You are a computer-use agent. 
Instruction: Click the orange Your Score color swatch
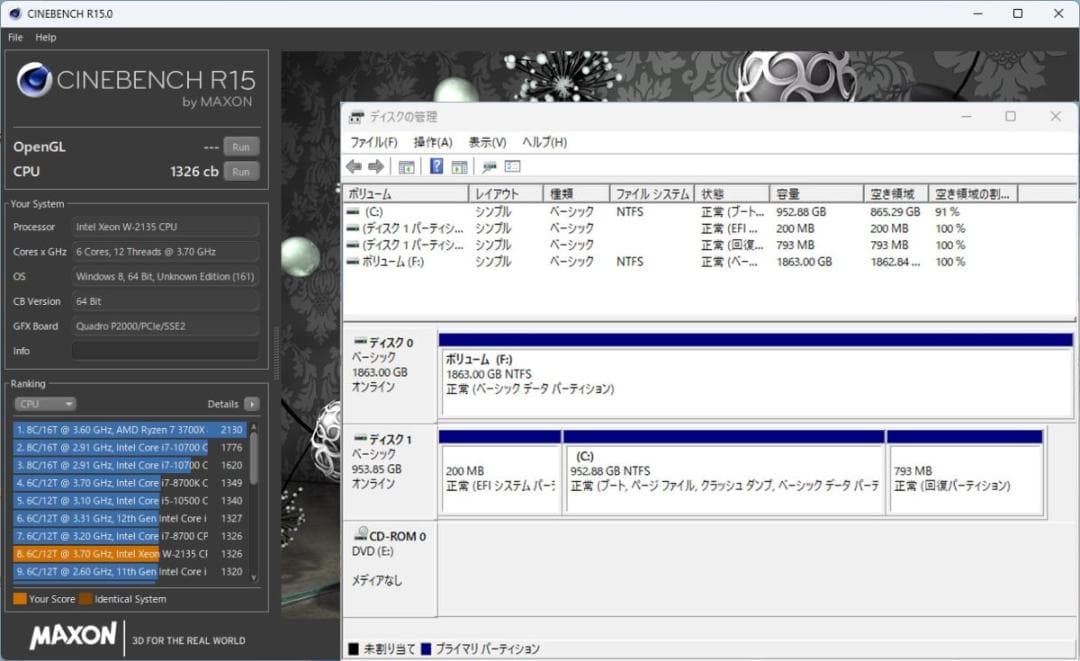pyautogui.click(x=19, y=598)
